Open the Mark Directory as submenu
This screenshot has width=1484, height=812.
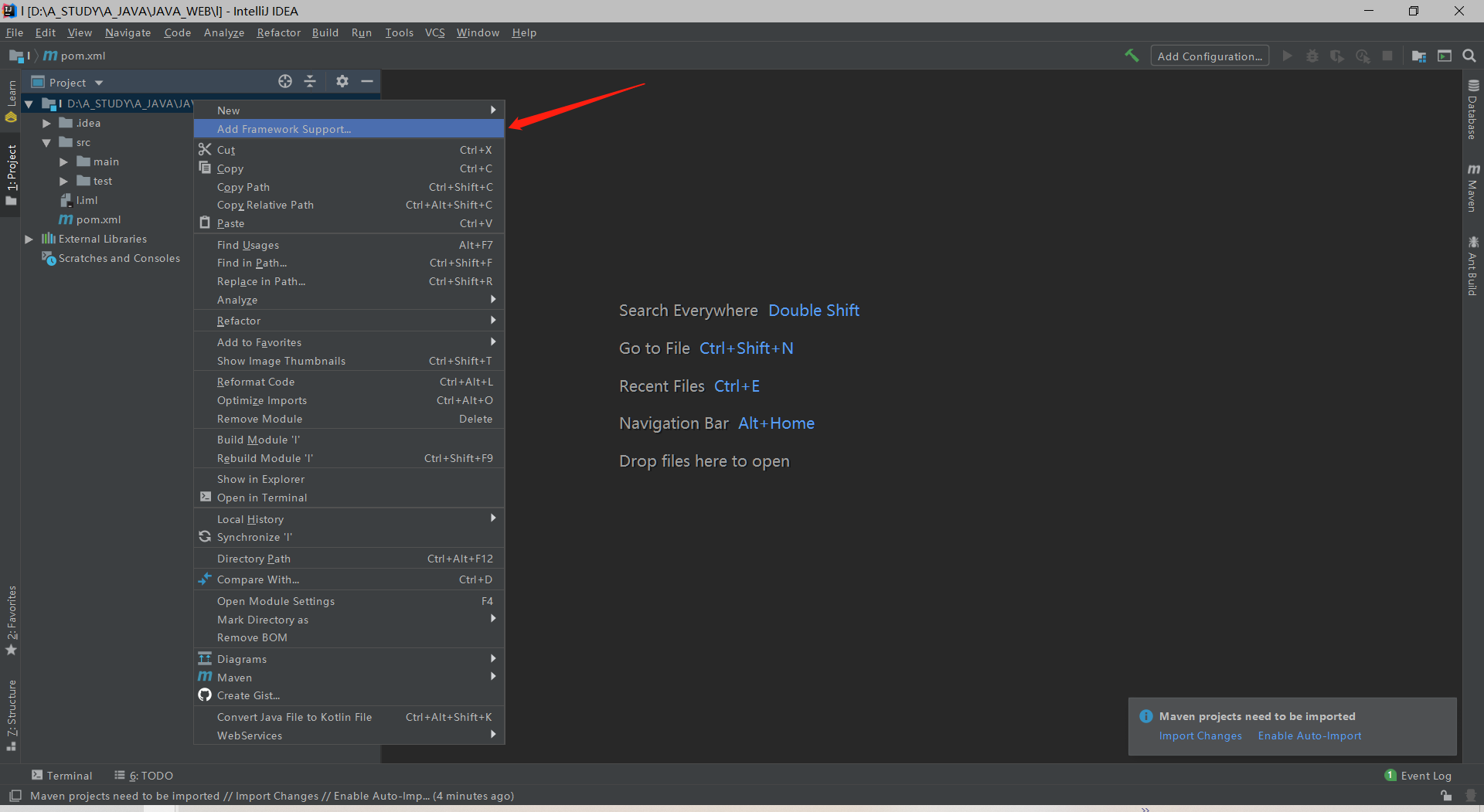(x=349, y=620)
